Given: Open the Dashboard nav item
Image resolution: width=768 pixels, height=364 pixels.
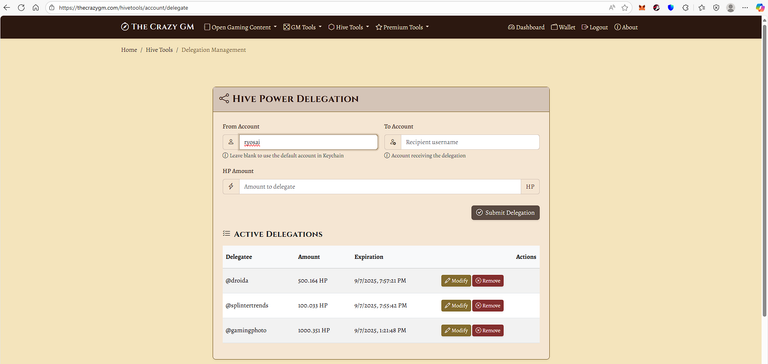Looking at the screenshot, I should tap(527, 27).
